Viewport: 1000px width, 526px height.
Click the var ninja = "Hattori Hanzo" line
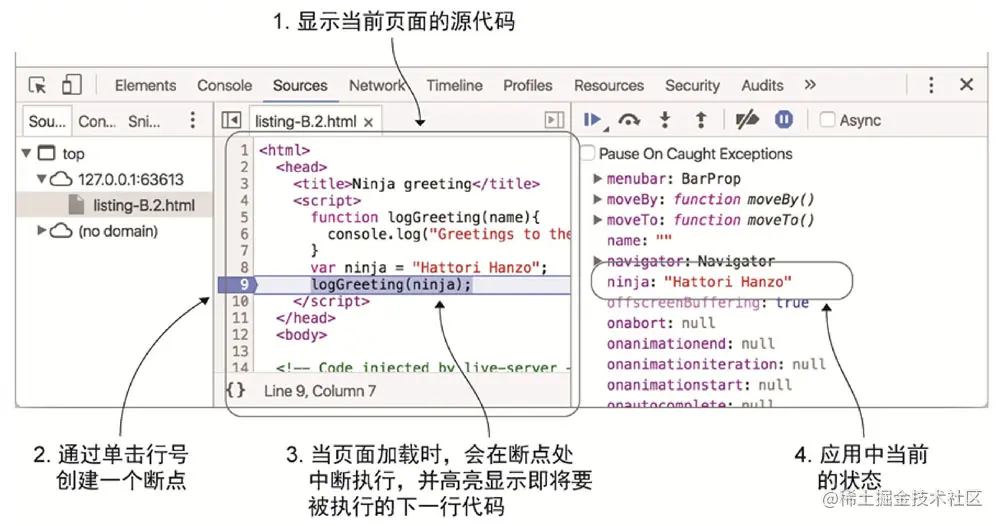[x=429, y=267]
